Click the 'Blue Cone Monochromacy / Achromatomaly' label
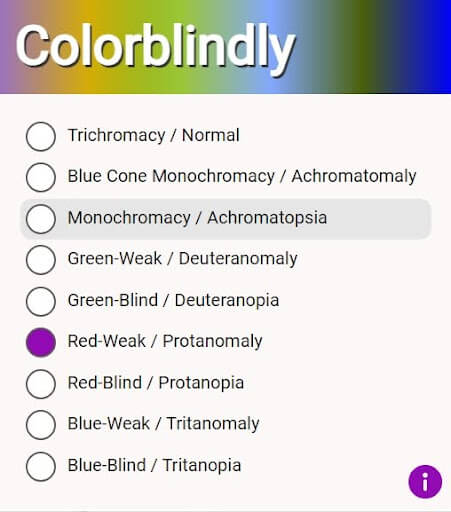451x512 pixels. (x=242, y=176)
